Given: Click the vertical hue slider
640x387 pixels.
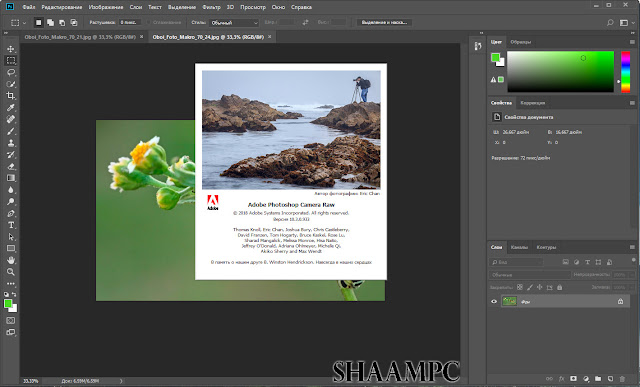Looking at the screenshot, I should coord(626,71).
